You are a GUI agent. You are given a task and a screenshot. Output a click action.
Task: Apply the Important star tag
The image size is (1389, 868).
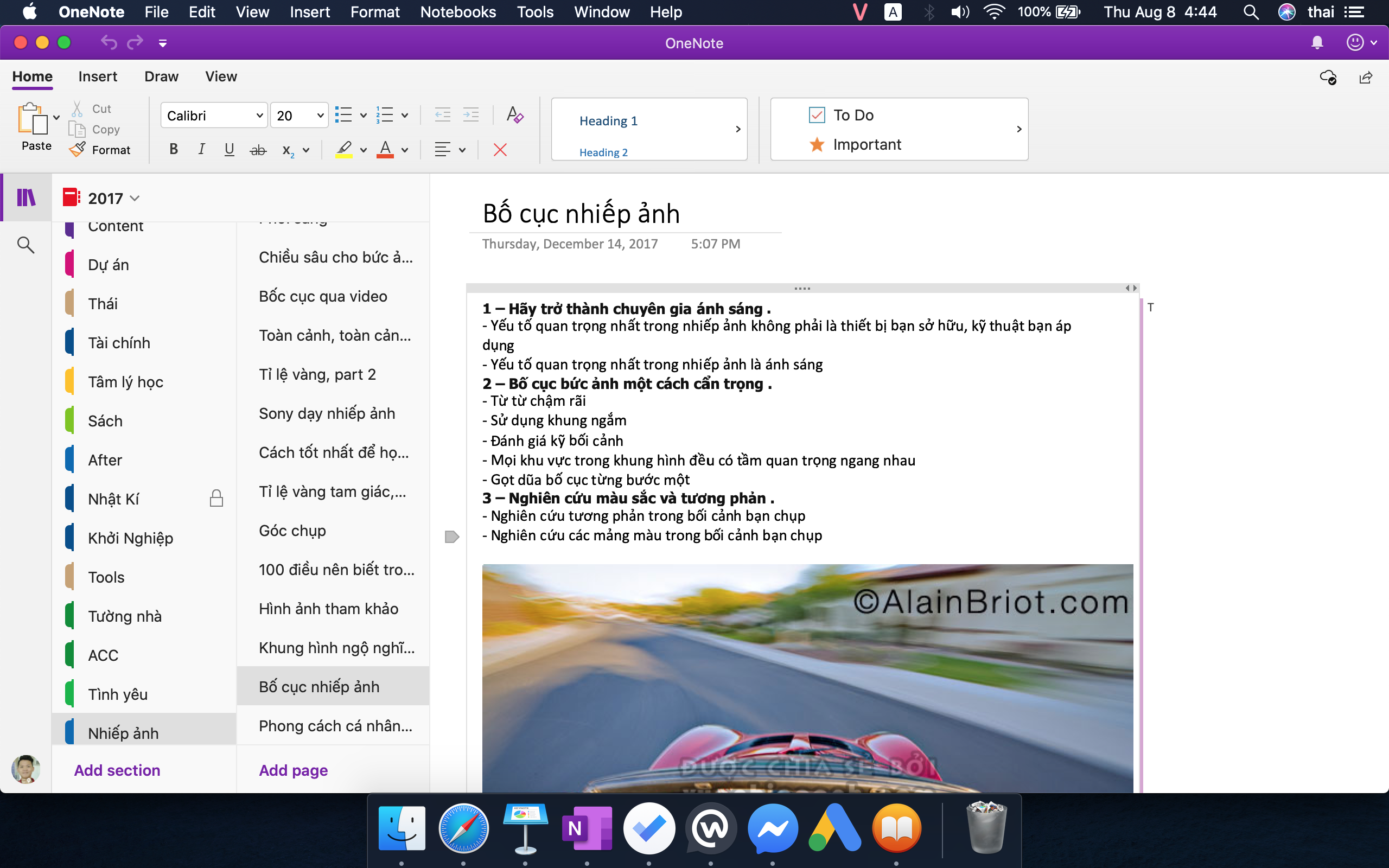click(x=817, y=144)
